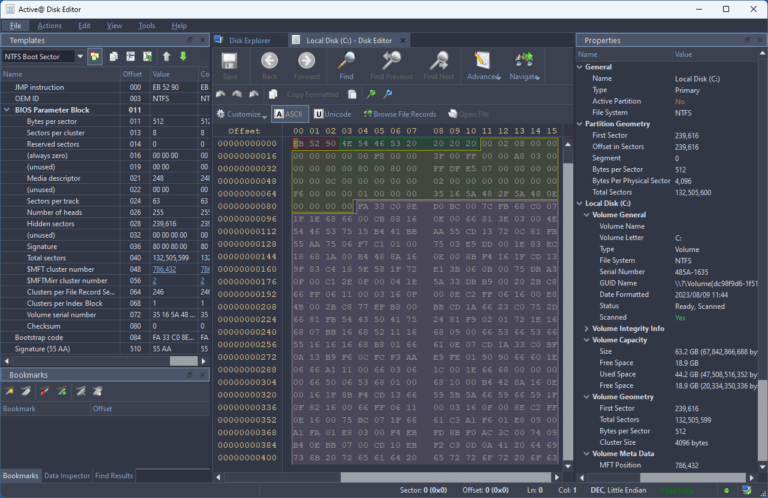Toggle Unicode view mode
Viewport: 768px width, 498px height.
tap(333, 114)
